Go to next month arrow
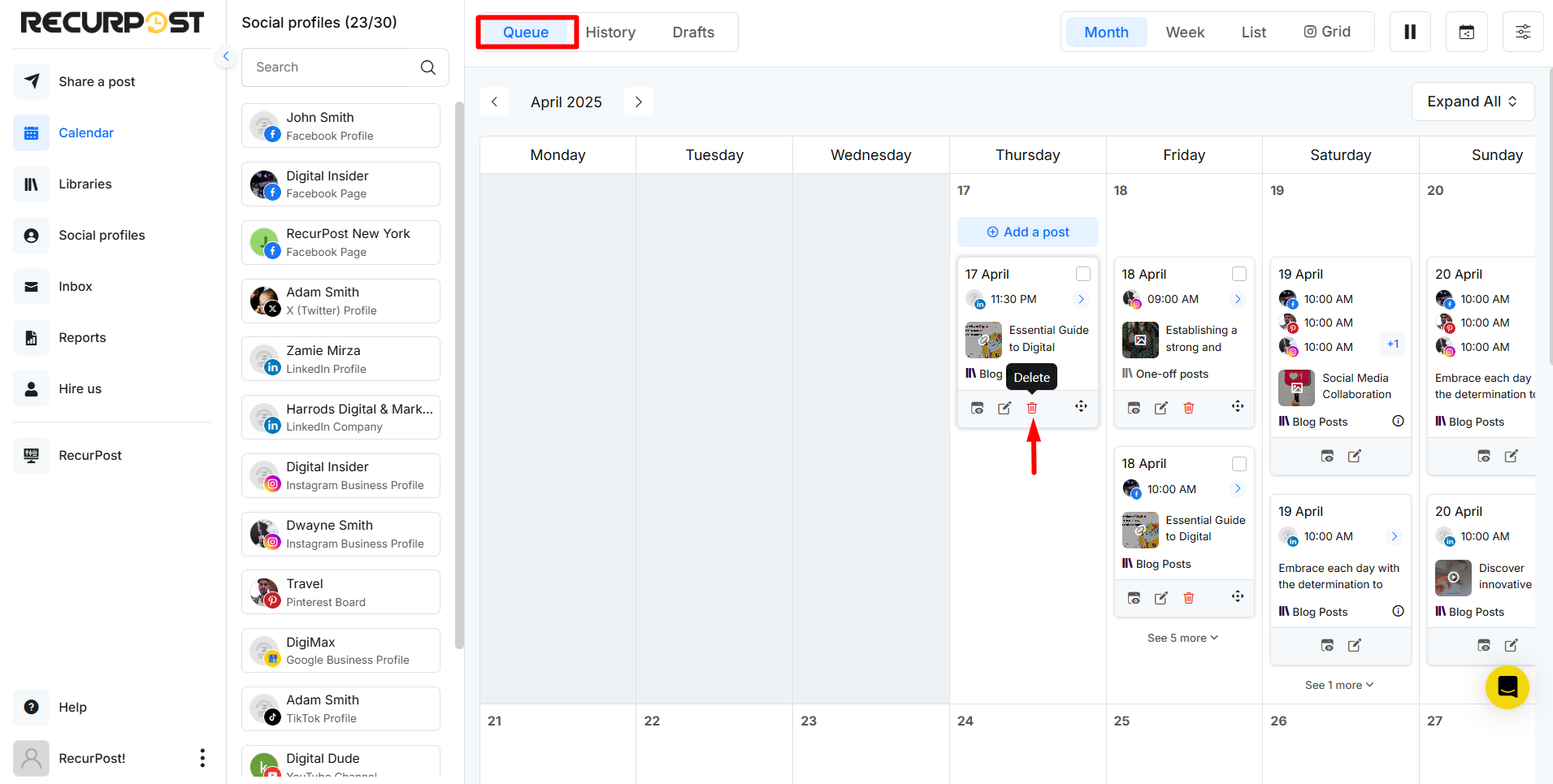Image resolution: width=1553 pixels, height=784 pixels. tap(638, 102)
